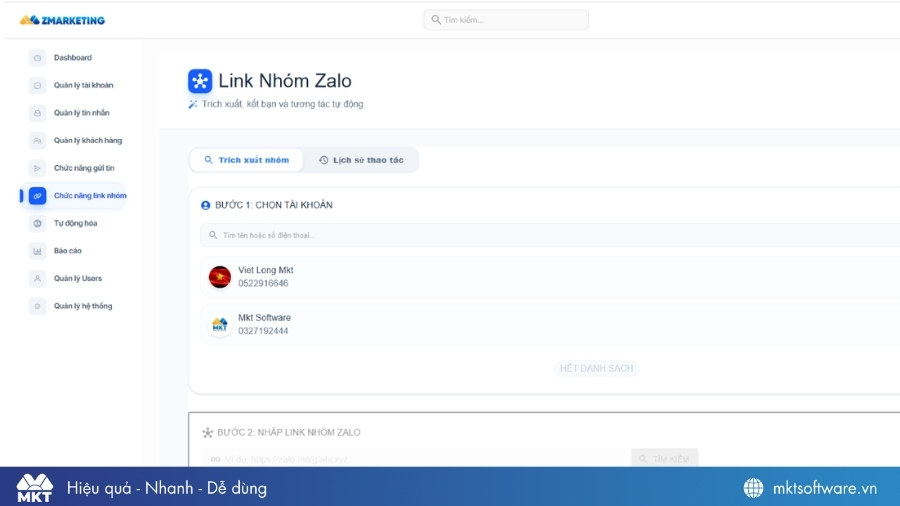This screenshot has width=900, height=506.
Task: Open the Dashboard menu item
Action: 73,58
